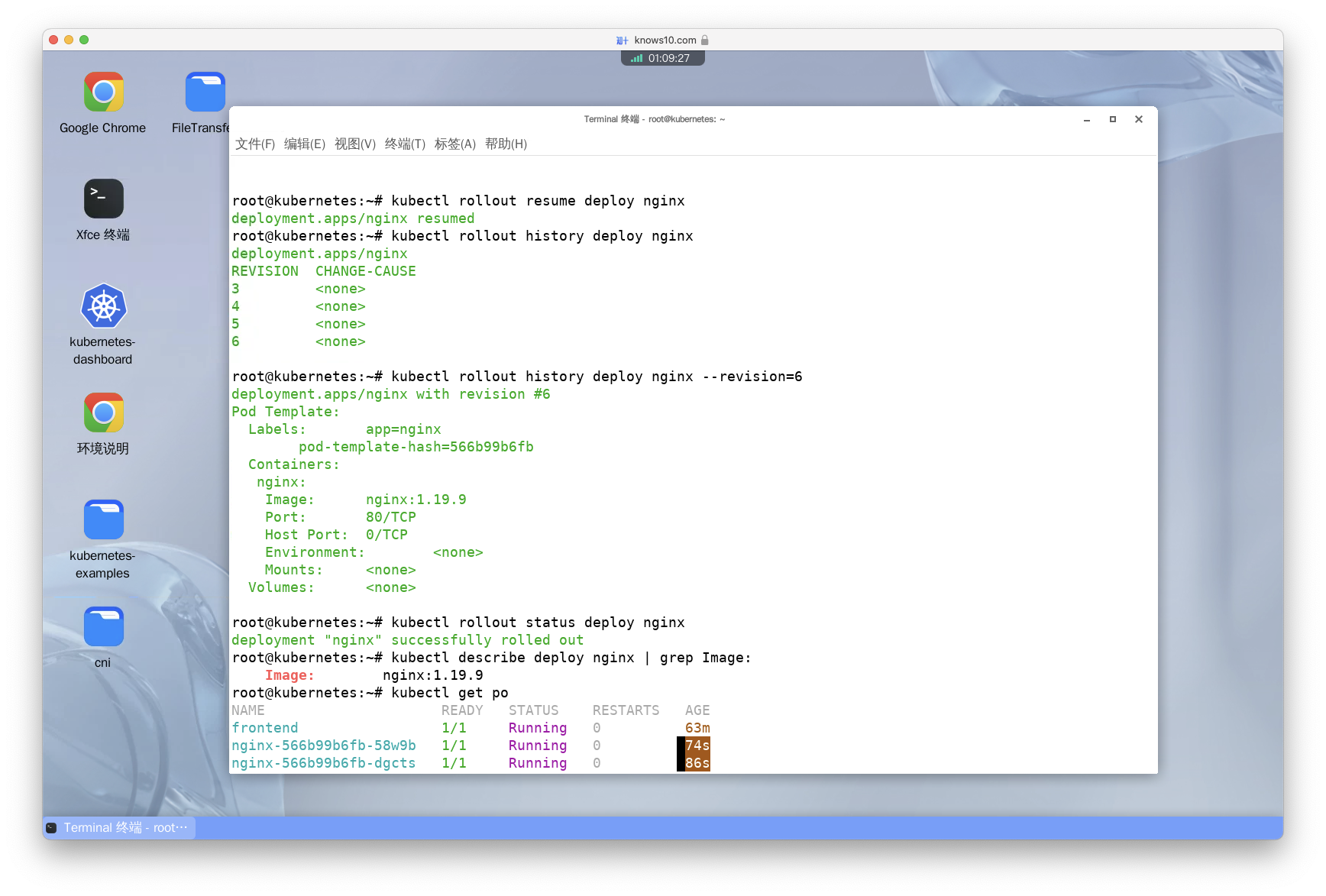Click the knows10.com title text
This screenshot has height=896, width=1326.
click(665, 40)
